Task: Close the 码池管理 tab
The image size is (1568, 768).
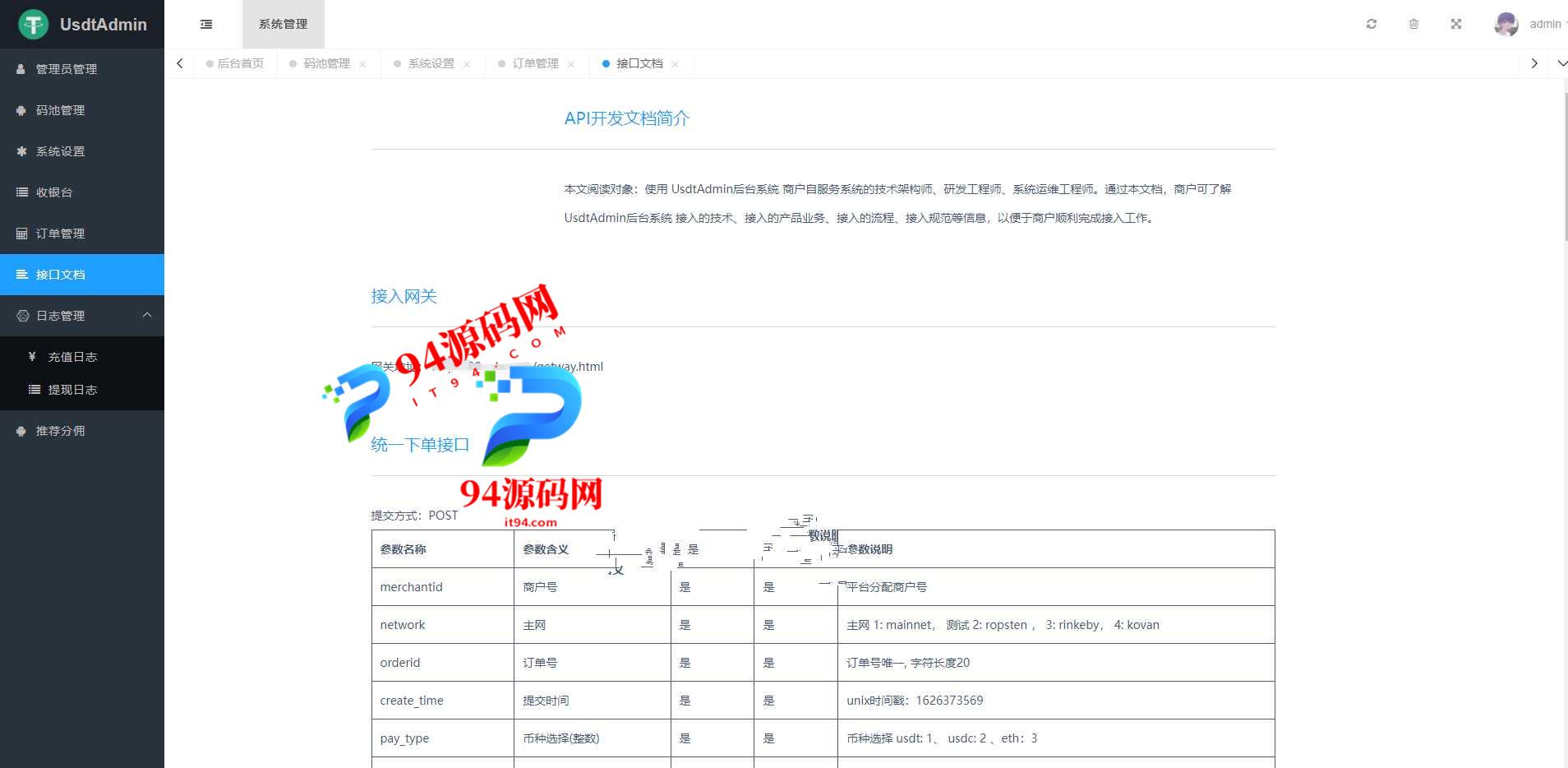Action: [x=362, y=64]
